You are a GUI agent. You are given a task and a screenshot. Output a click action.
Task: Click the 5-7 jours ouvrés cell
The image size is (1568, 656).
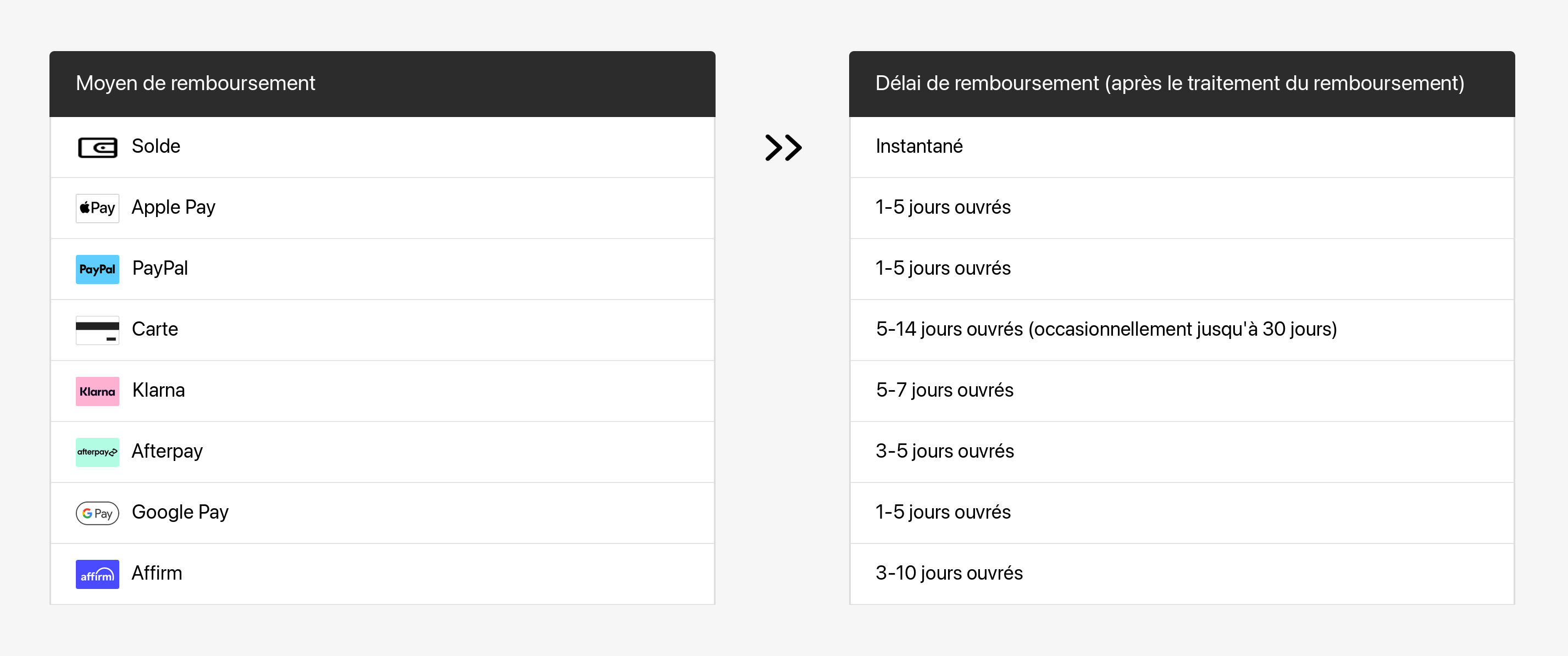pyautogui.click(x=944, y=390)
